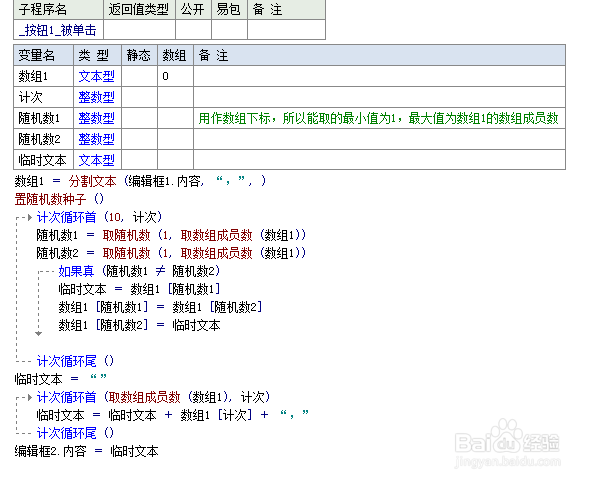Click the 置随机数种子 code line
The height and width of the screenshot is (482, 593).
(59, 199)
